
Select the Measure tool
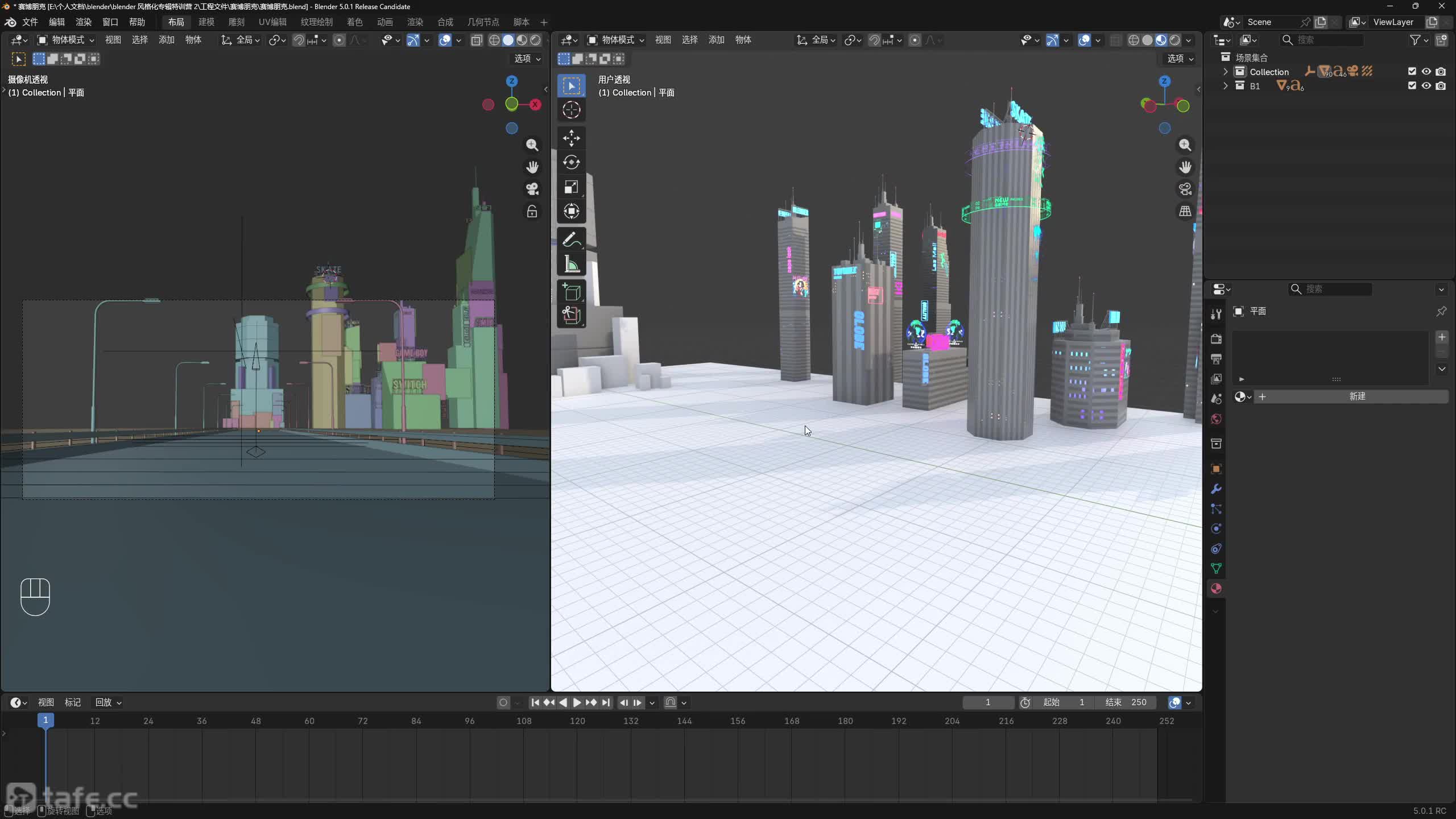[x=571, y=264]
